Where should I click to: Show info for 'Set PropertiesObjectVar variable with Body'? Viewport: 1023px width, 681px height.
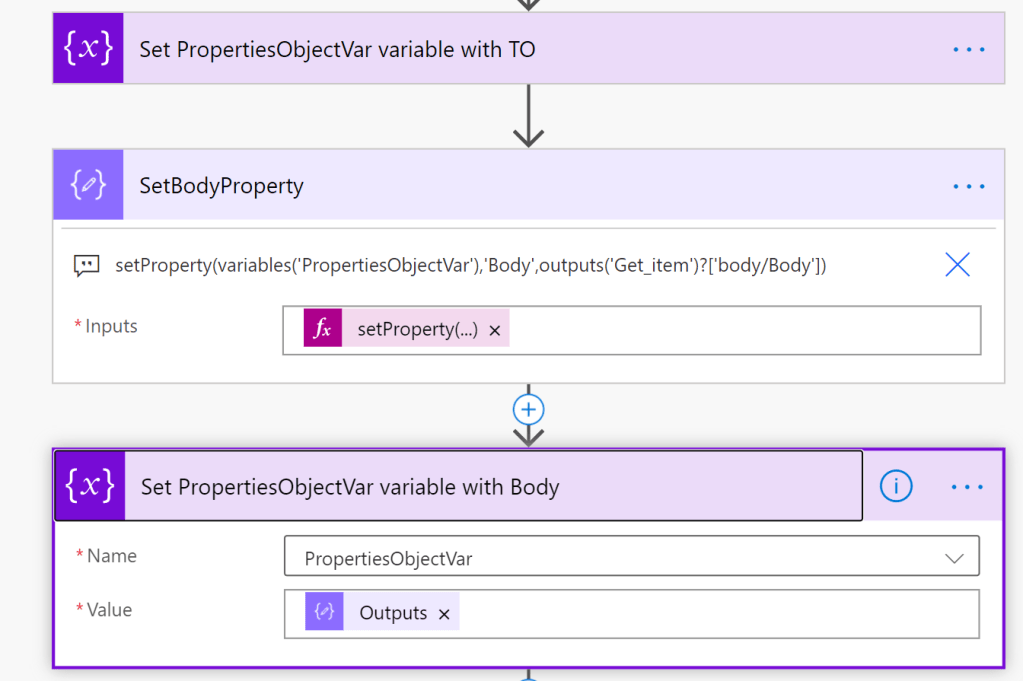point(896,486)
